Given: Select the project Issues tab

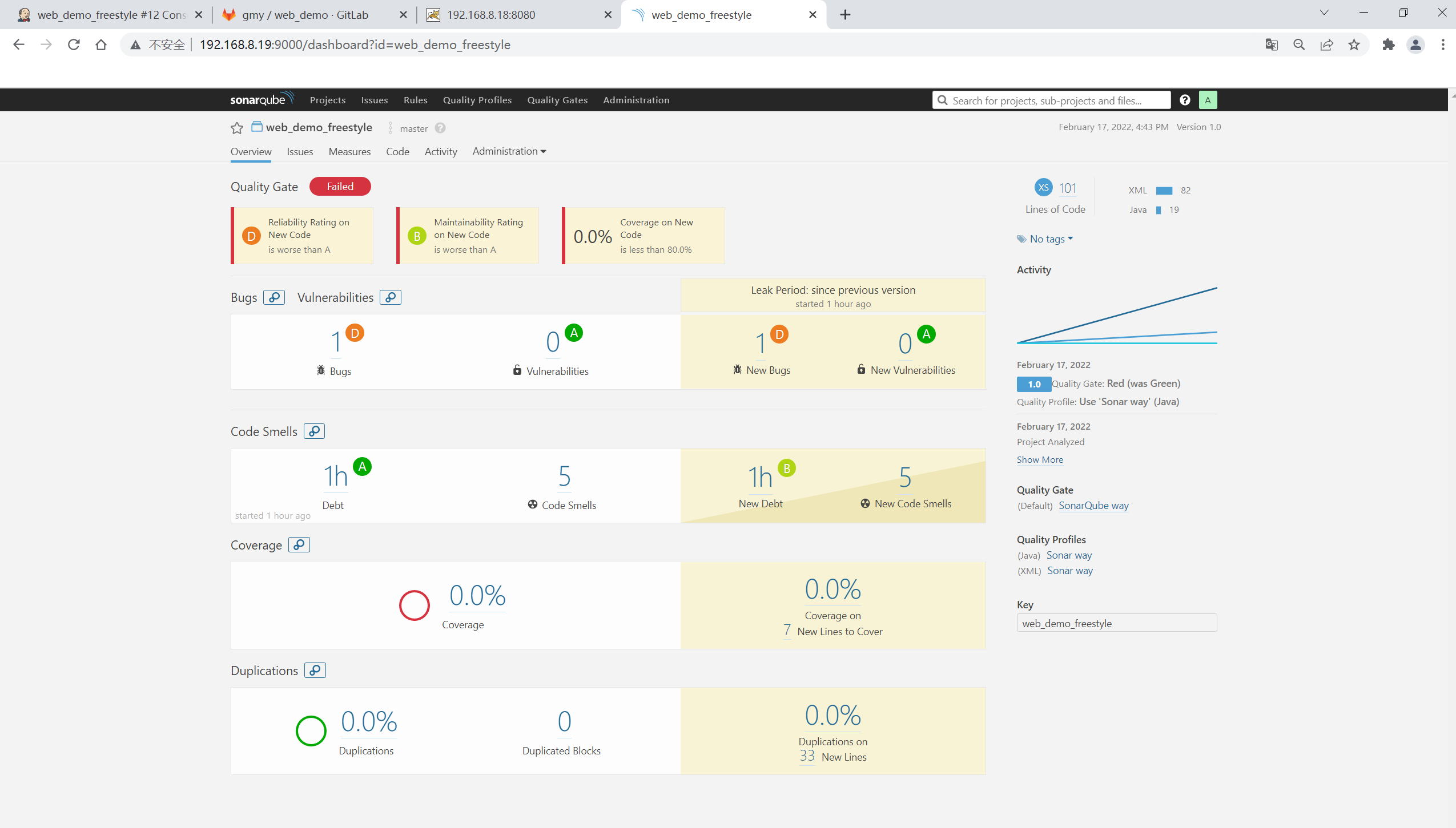Looking at the screenshot, I should click(x=300, y=151).
